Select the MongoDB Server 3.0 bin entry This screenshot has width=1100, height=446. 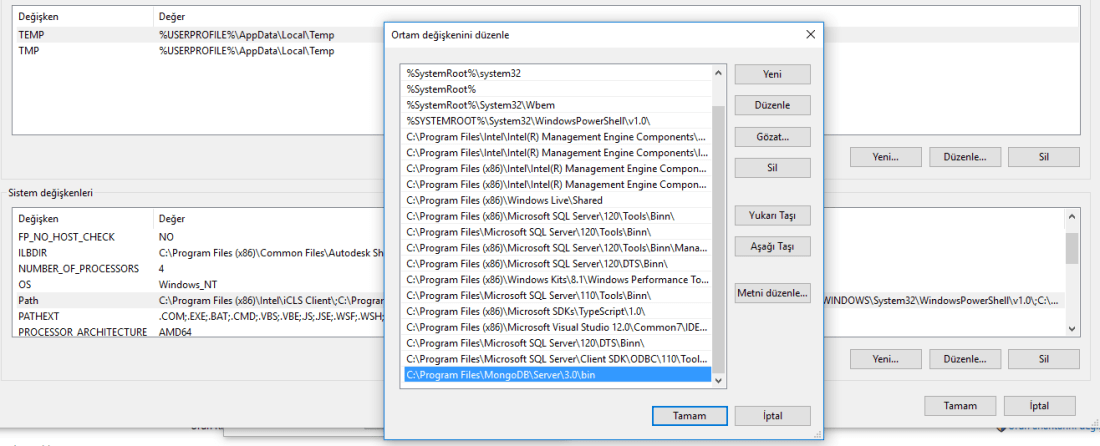pyautogui.click(x=556, y=374)
